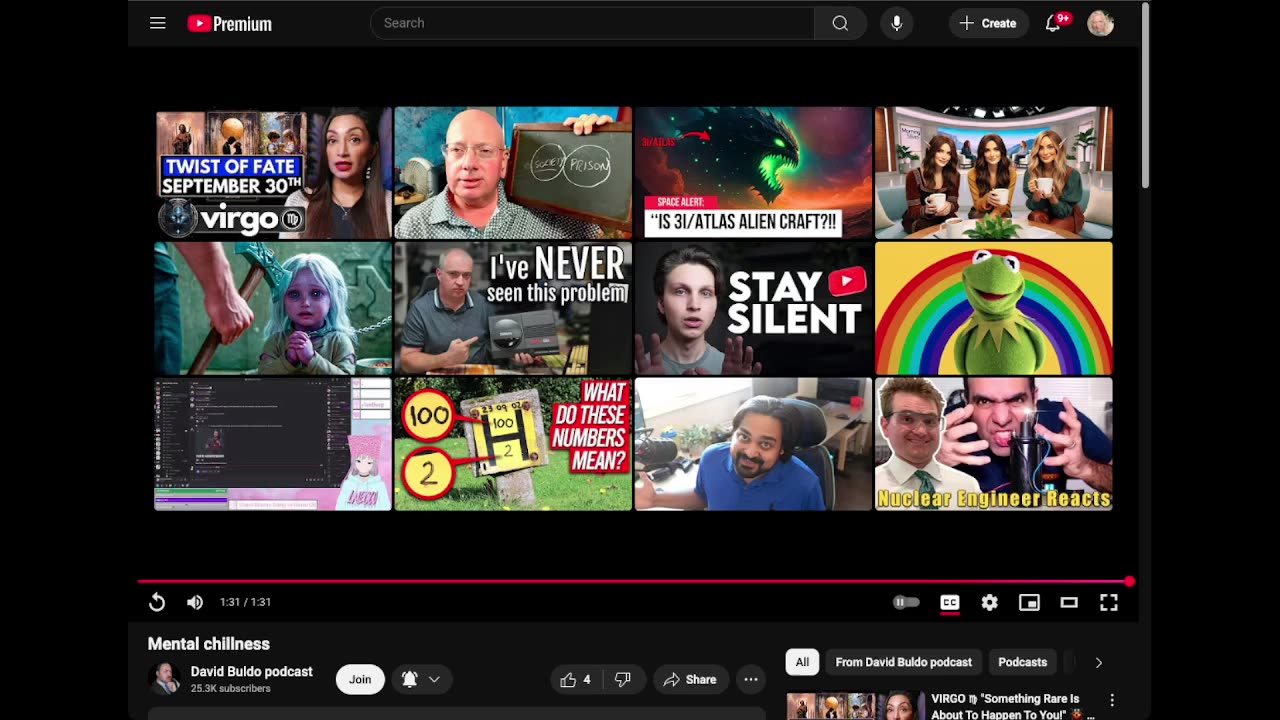
Task: Open video settings gear
Action: (989, 602)
